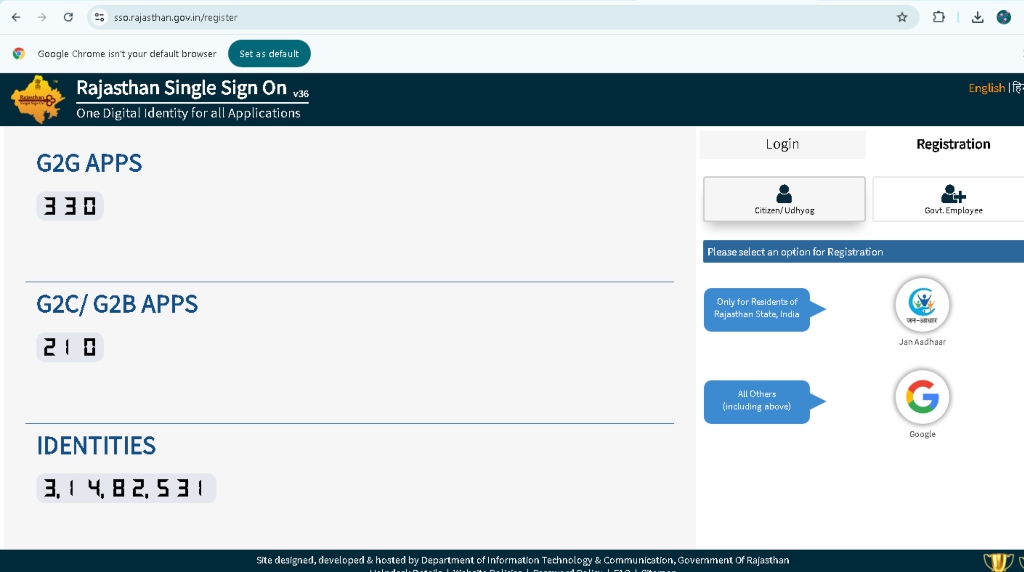Select Citizen/Udhyog registration type
Viewport: 1024px width, 572px height.
(784, 199)
